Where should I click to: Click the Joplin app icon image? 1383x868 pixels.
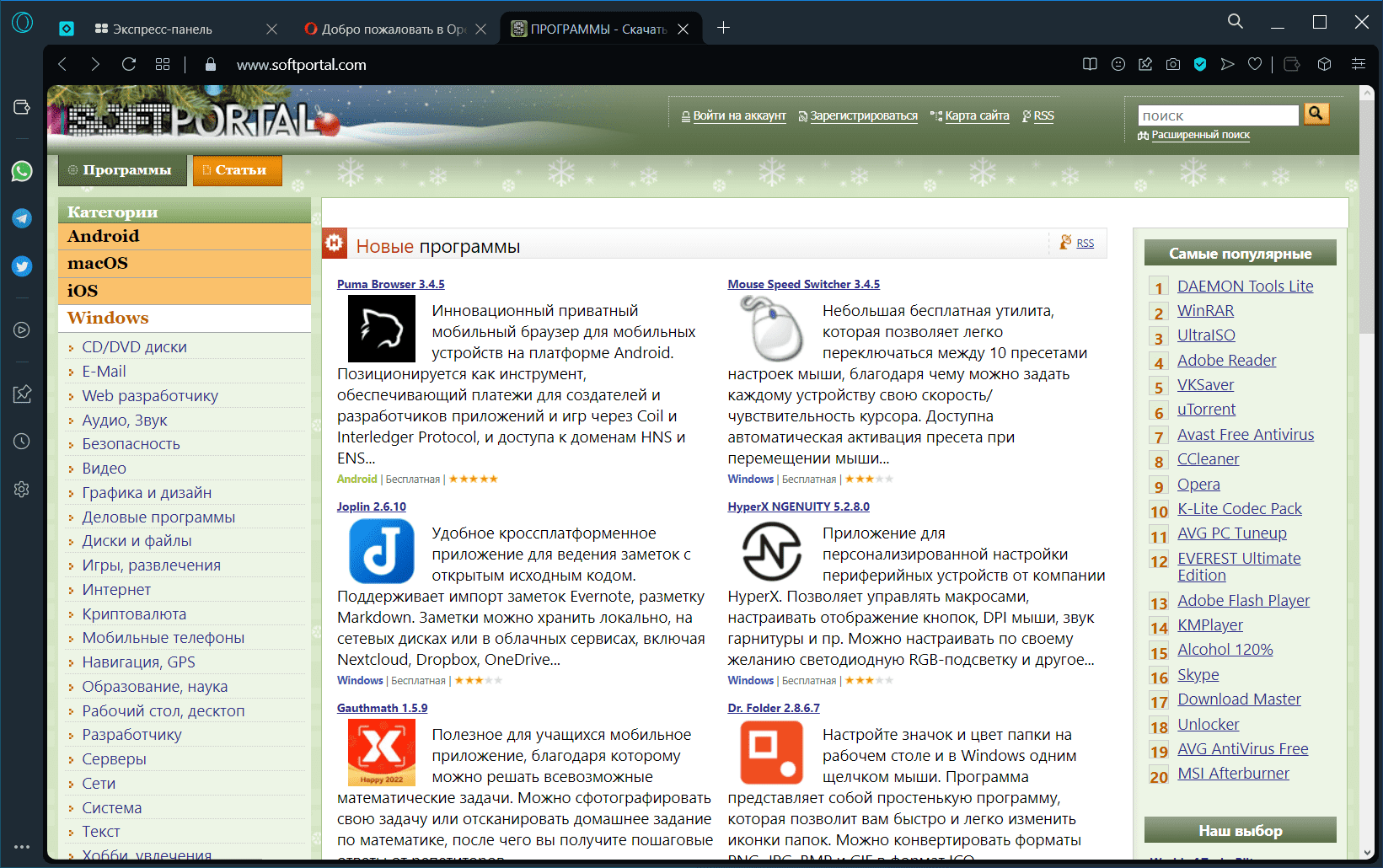(382, 551)
